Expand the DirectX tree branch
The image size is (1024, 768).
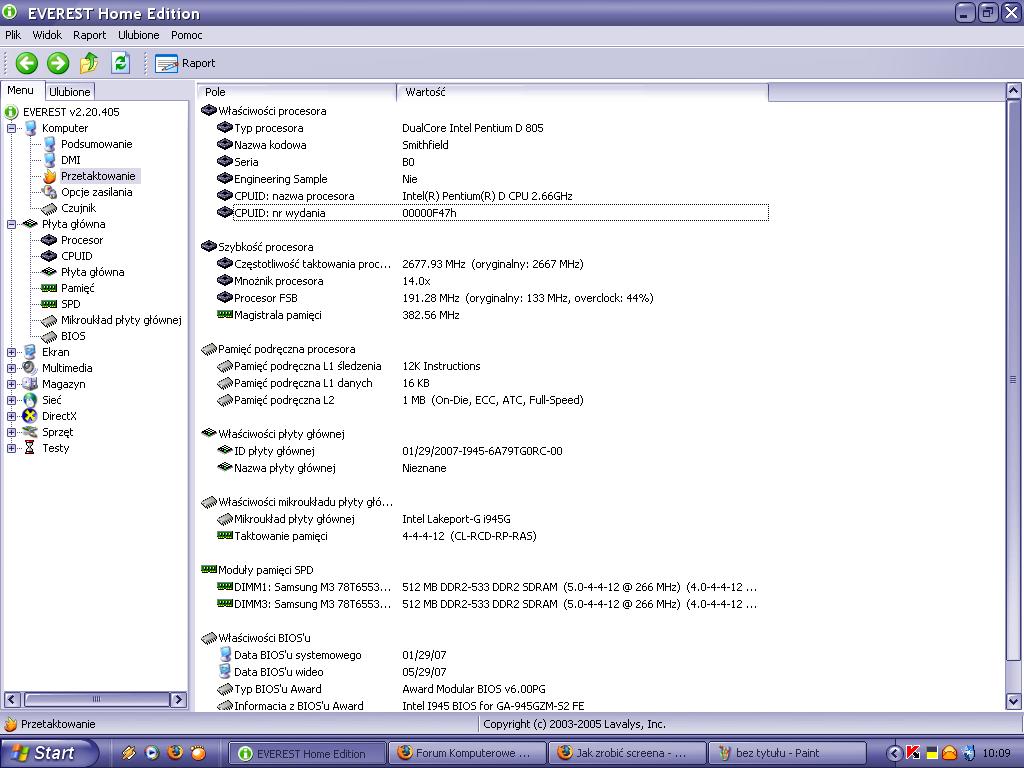tap(11, 416)
